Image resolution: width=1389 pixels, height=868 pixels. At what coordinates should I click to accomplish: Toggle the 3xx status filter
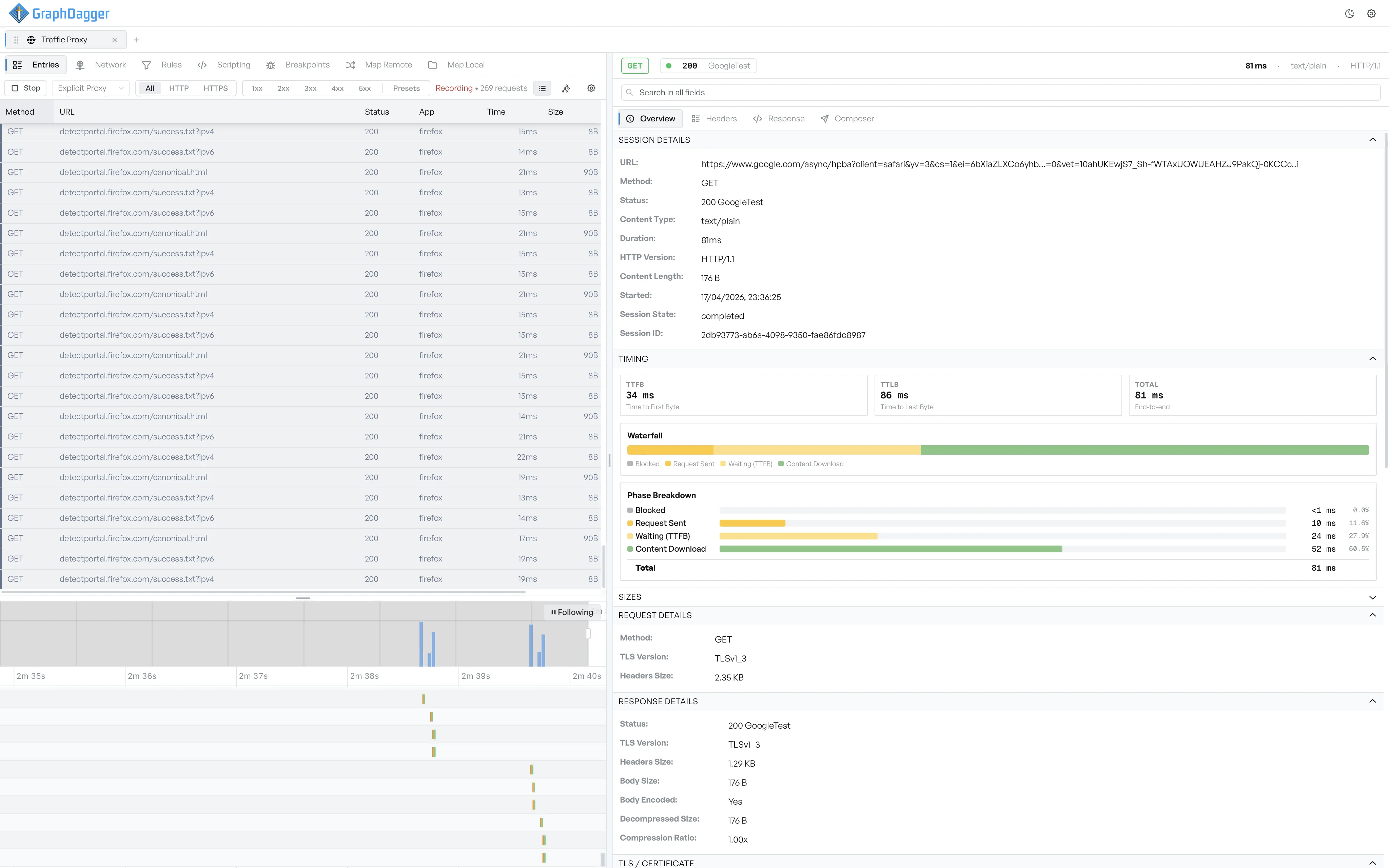(x=311, y=88)
